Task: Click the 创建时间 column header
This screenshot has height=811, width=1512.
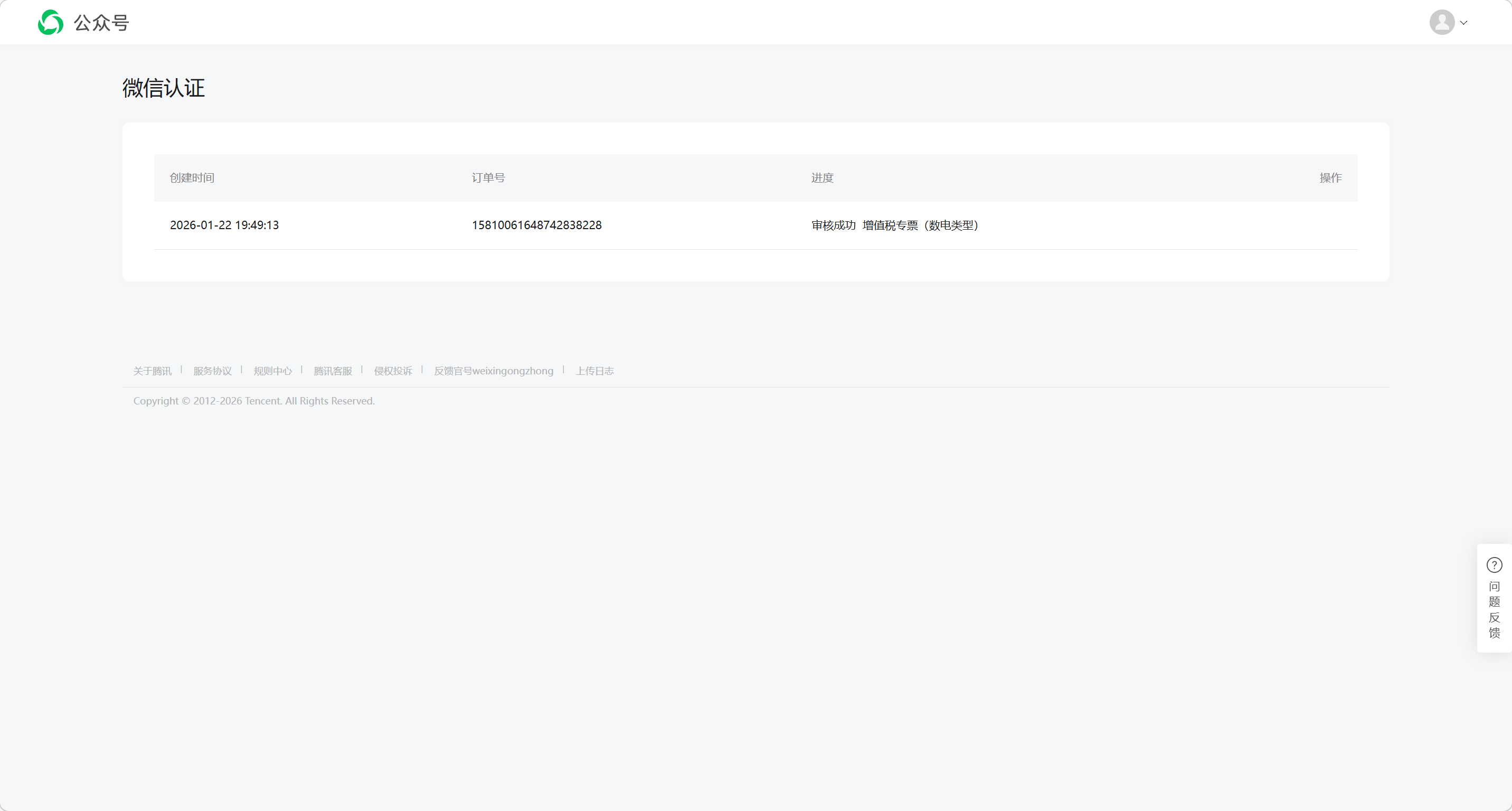Action: click(192, 178)
